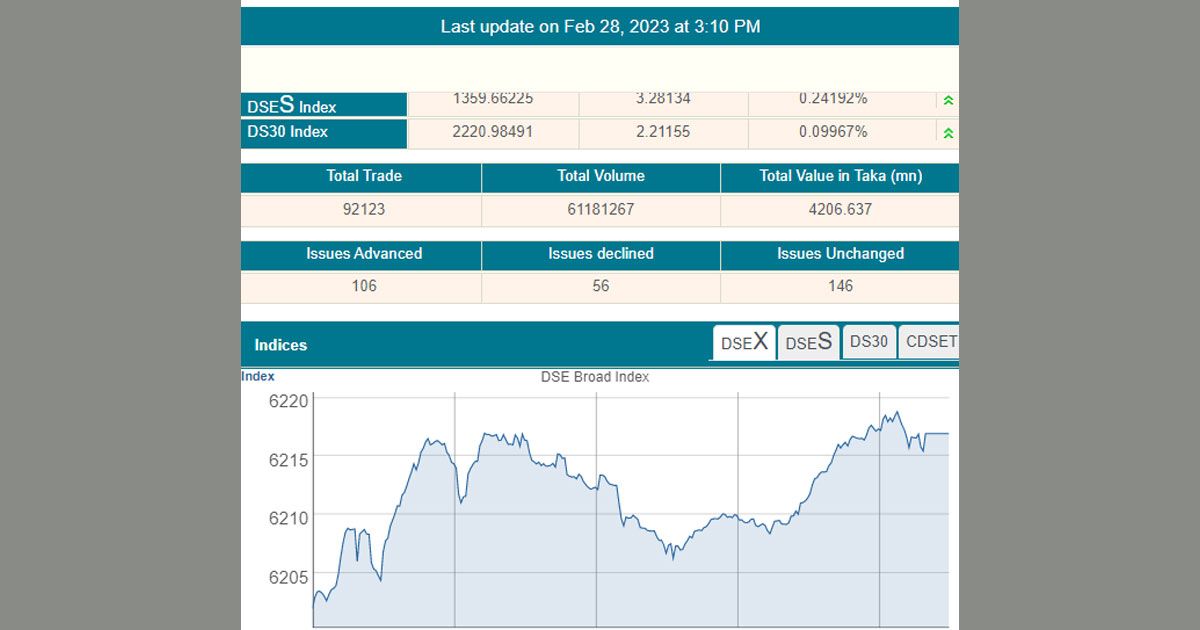Switch to the DSES indices tab
The width and height of the screenshot is (1200, 630).
(x=808, y=342)
